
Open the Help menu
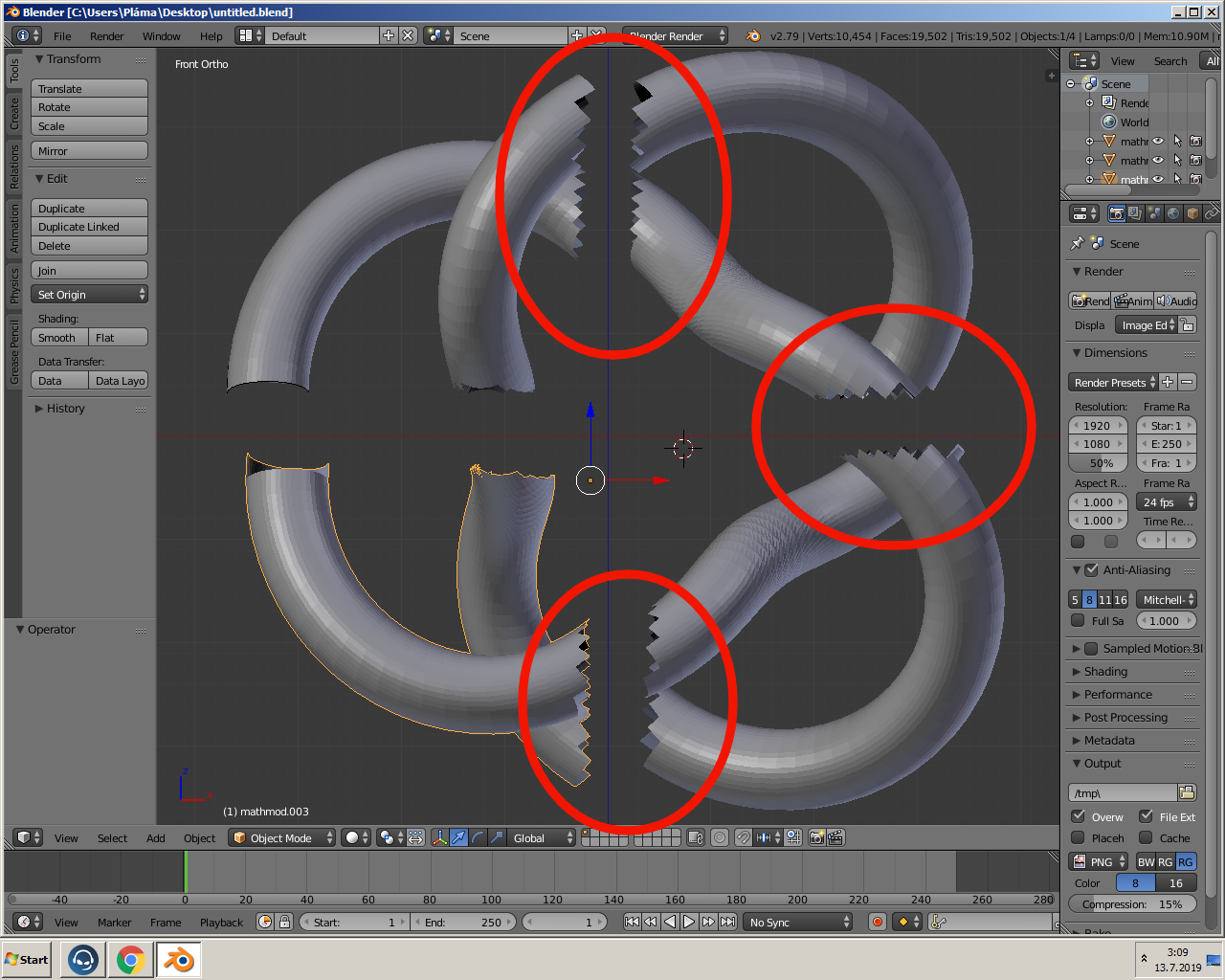pos(211,36)
